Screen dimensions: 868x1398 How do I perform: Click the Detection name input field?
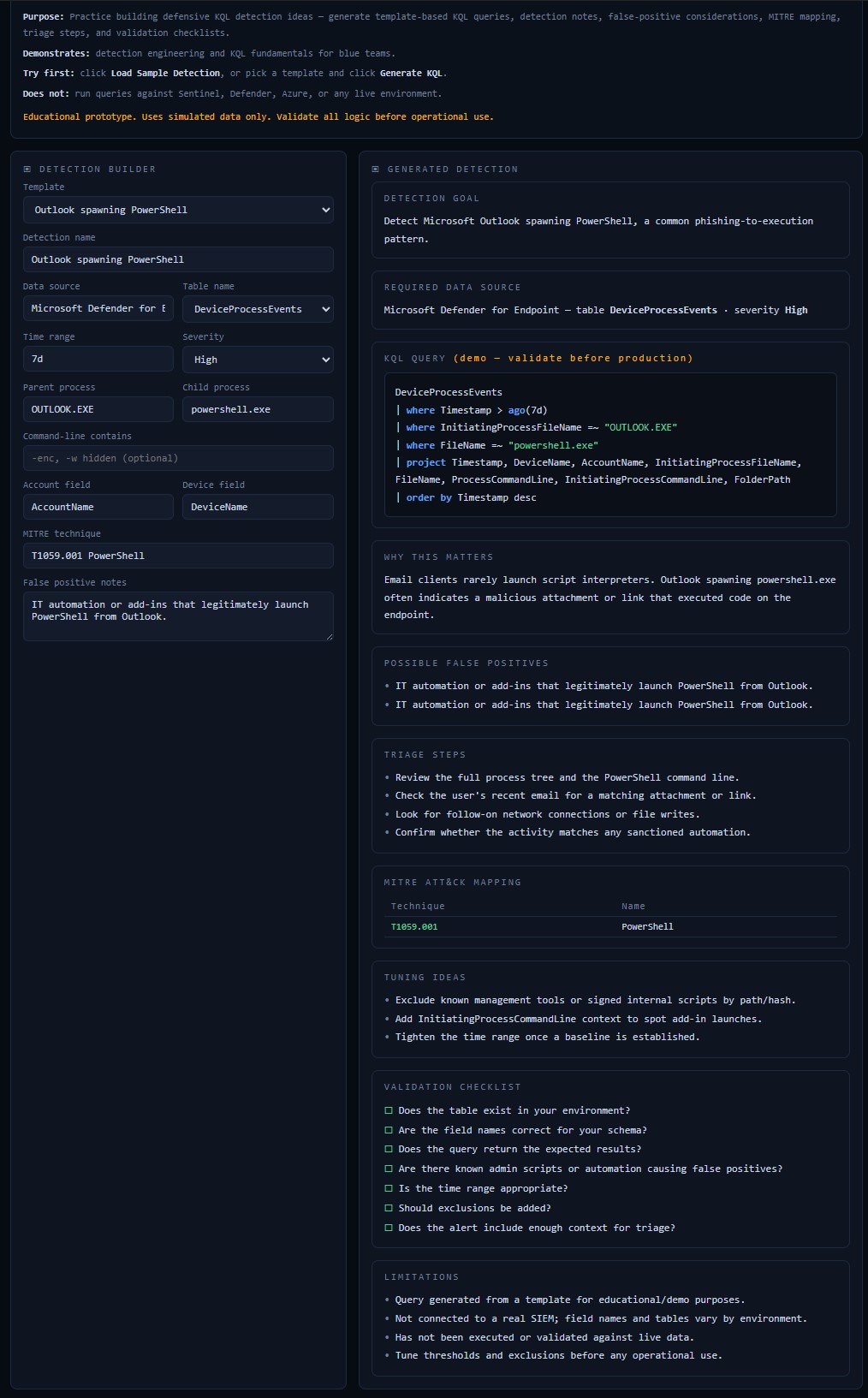pos(178,259)
